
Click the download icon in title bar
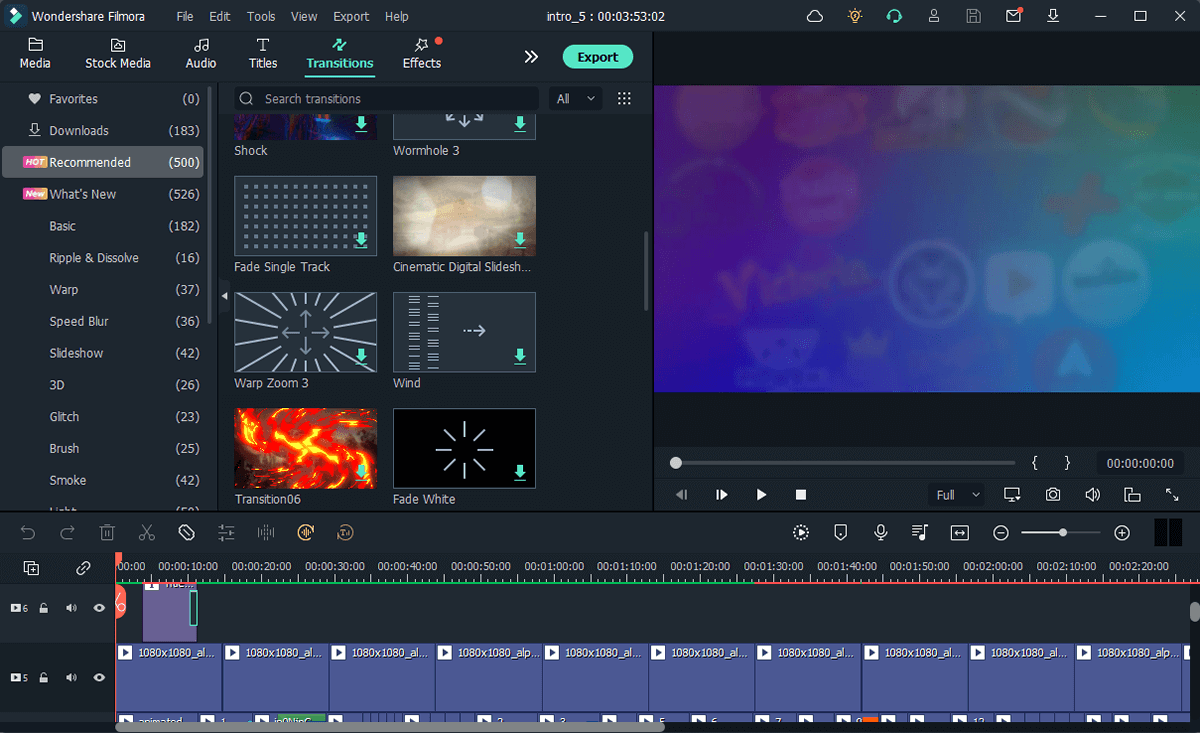tap(1053, 16)
